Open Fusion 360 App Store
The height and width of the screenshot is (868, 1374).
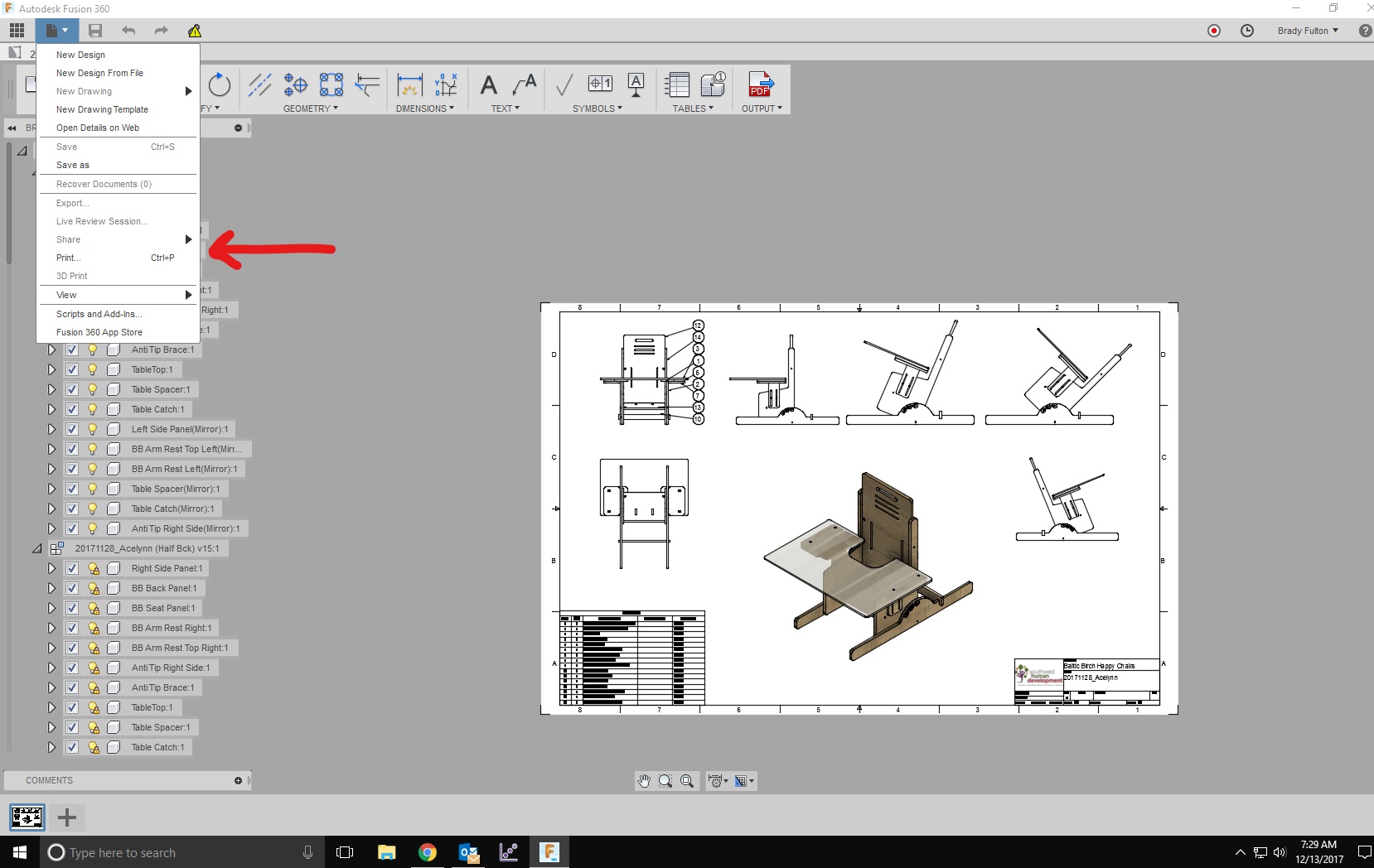tap(99, 332)
